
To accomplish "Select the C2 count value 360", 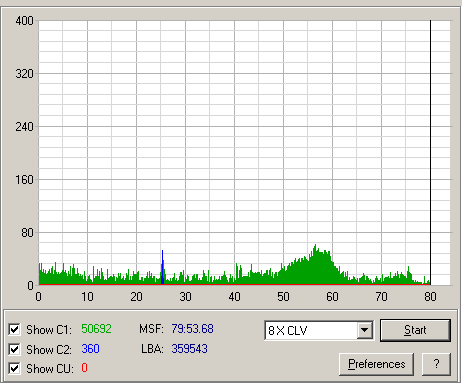I will pyautogui.click(x=90, y=349).
